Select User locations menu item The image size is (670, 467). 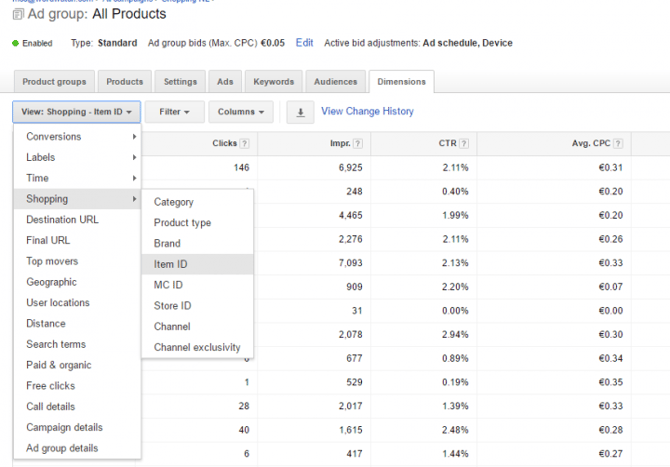pos(77,303)
